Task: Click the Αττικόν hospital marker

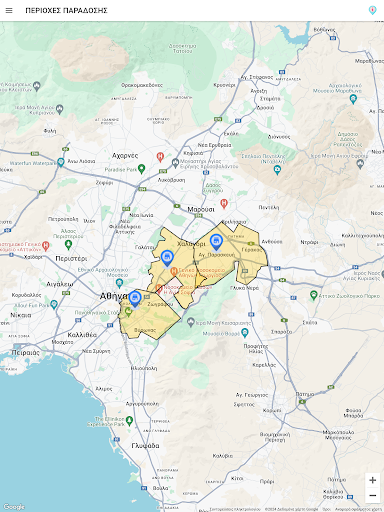Action: click(x=46, y=246)
